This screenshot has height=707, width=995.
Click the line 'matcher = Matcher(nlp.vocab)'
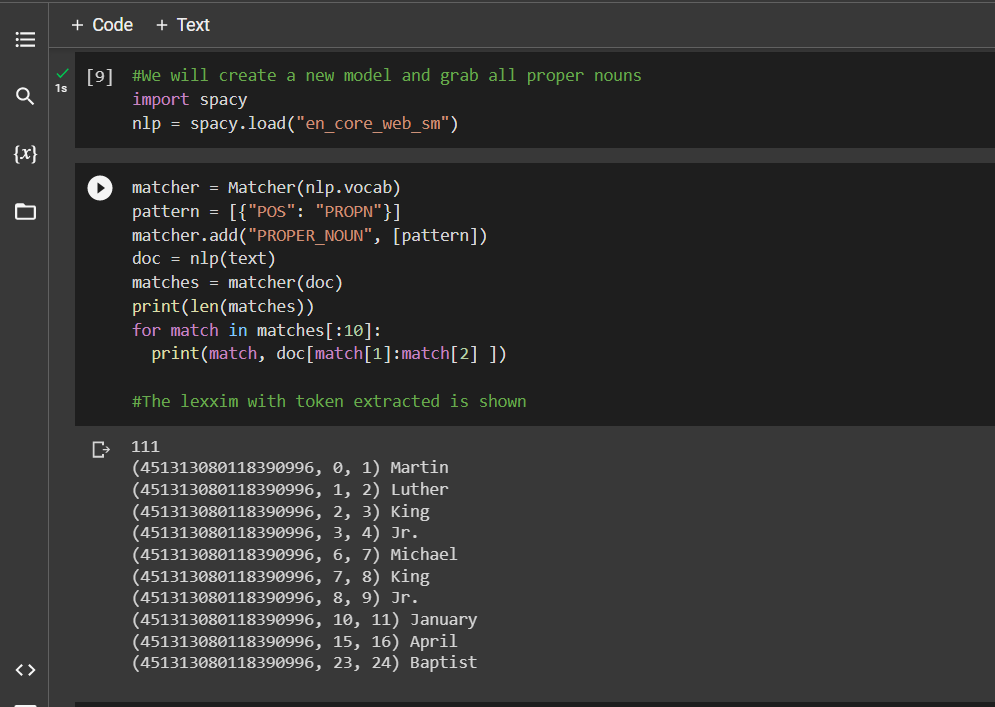pyautogui.click(x=266, y=188)
